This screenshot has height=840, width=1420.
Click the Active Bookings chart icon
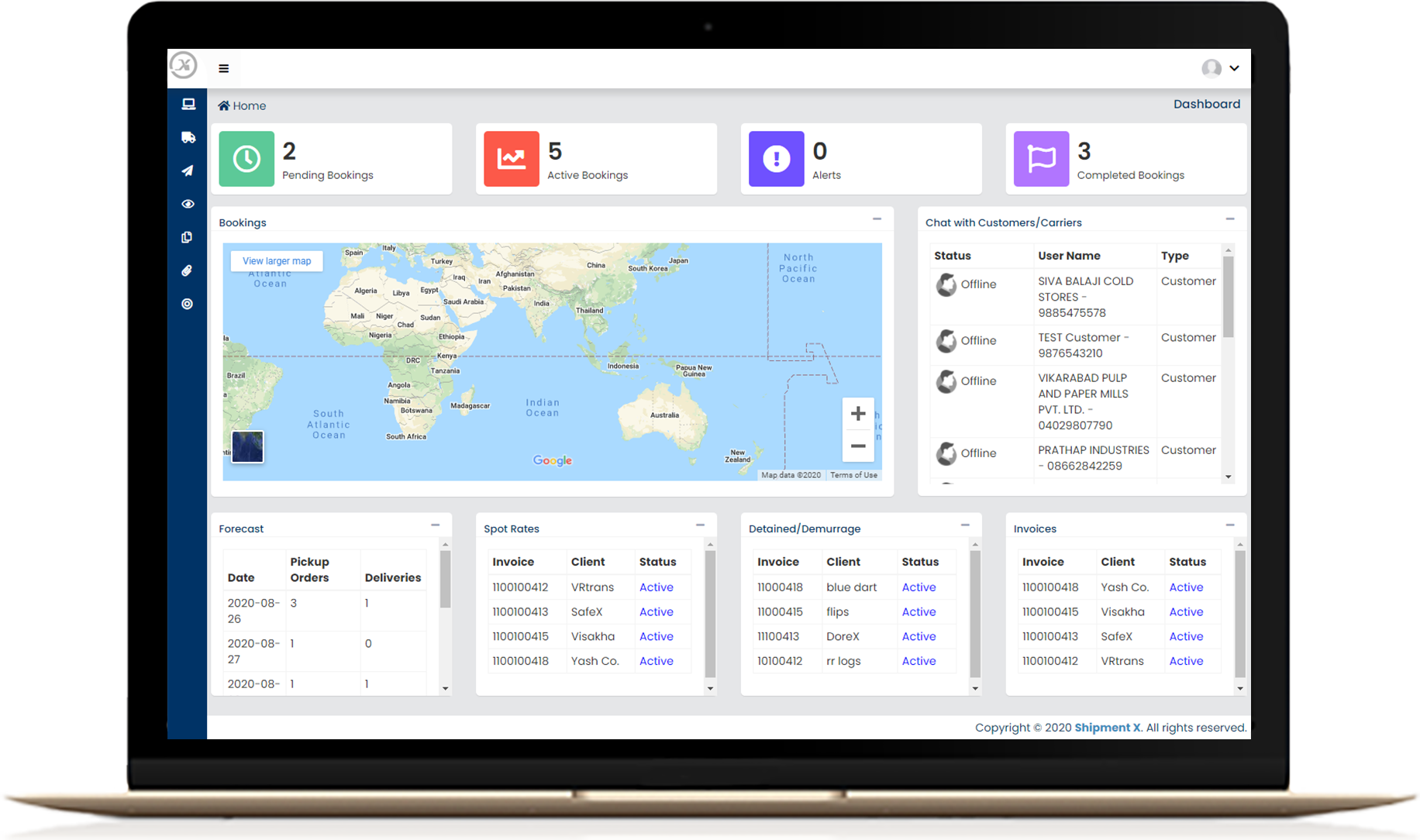(x=512, y=159)
